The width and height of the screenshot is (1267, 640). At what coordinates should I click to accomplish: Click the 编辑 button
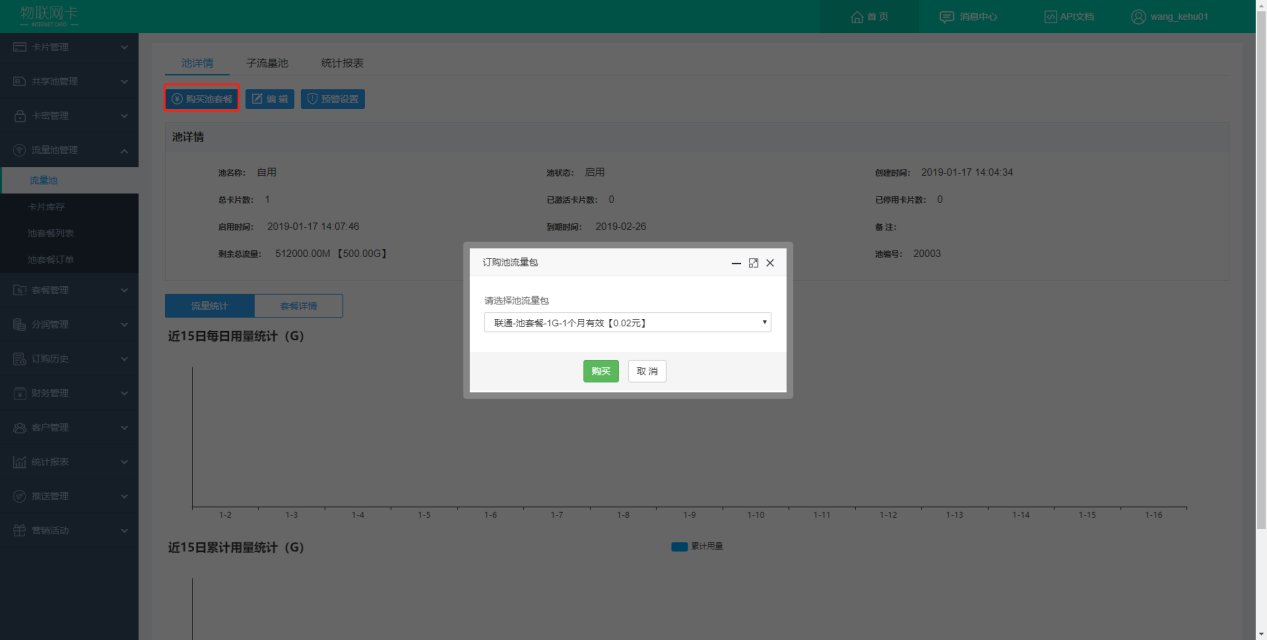[x=270, y=99]
